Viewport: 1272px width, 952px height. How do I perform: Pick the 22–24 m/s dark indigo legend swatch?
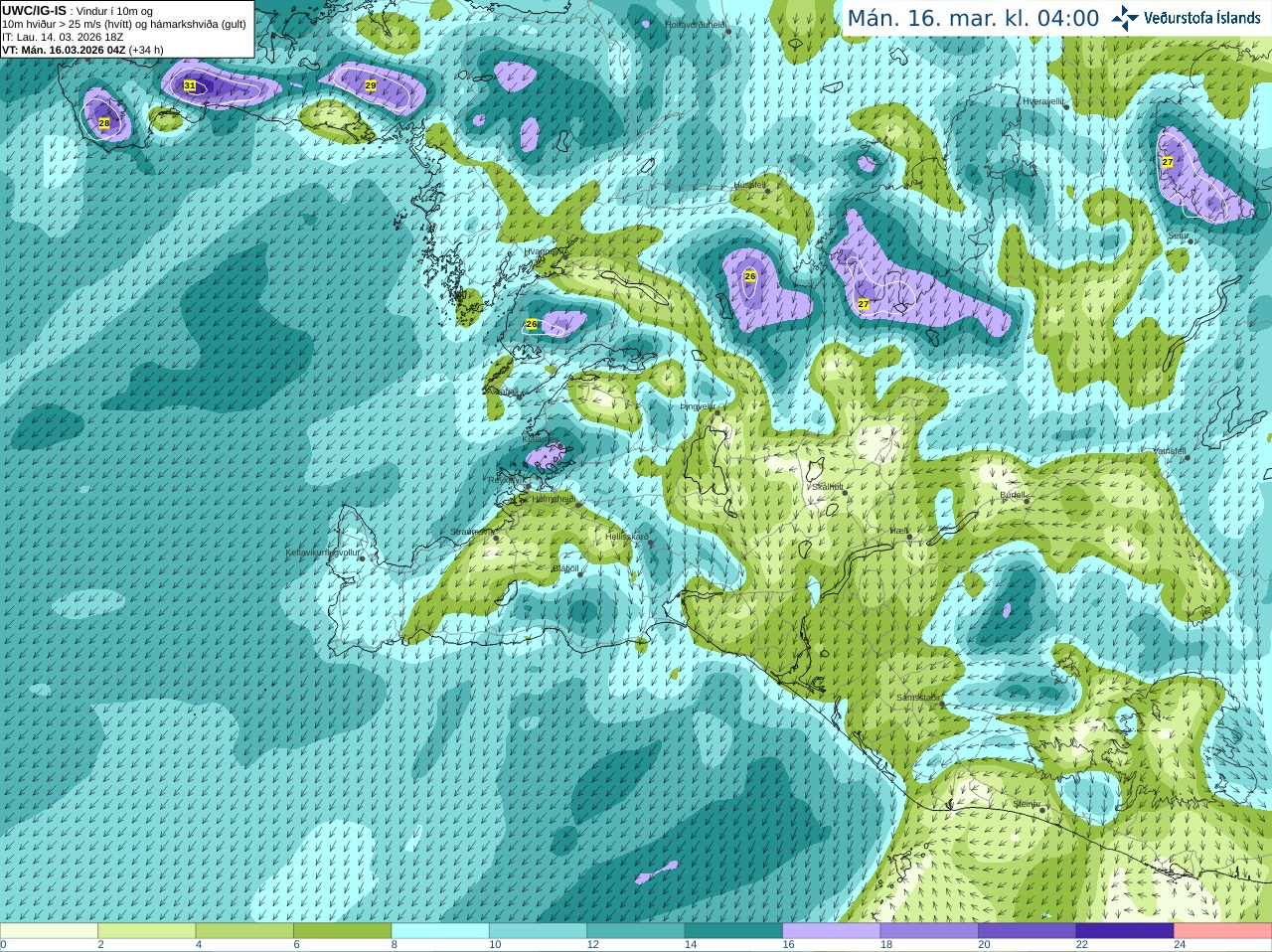click(1125, 931)
